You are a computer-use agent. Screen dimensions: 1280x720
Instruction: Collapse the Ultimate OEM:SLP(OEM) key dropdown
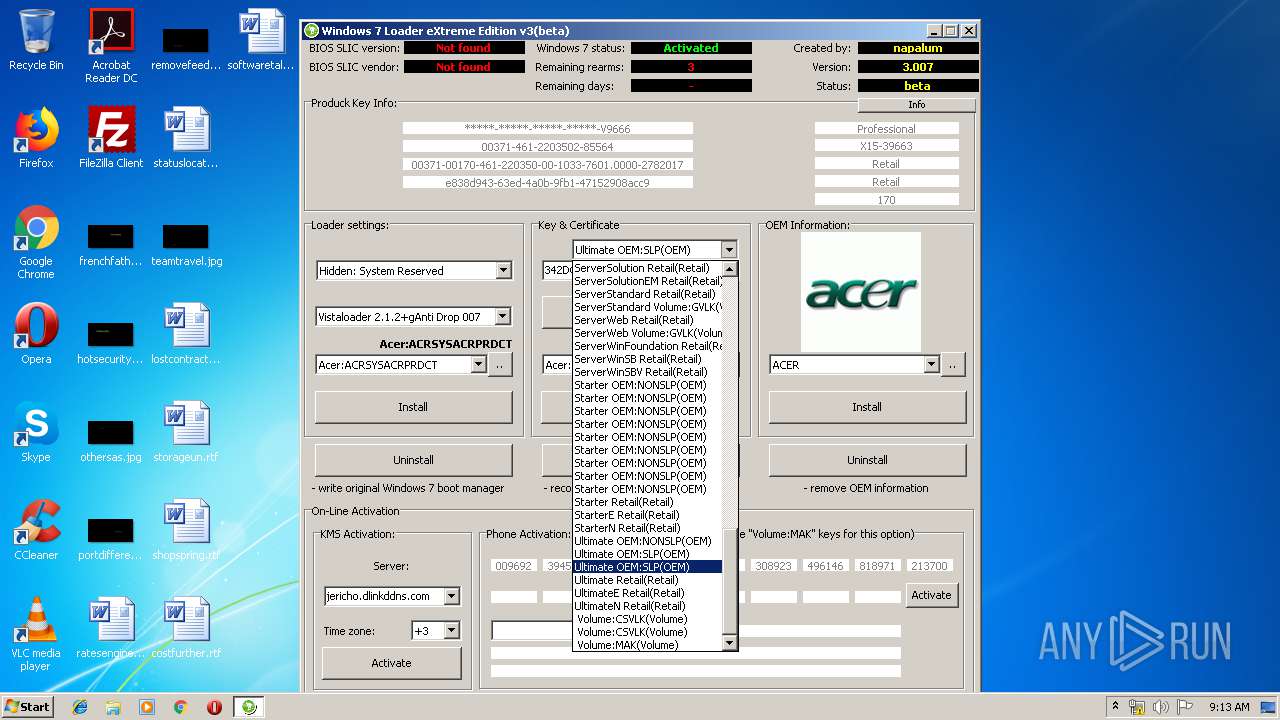click(x=729, y=250)
